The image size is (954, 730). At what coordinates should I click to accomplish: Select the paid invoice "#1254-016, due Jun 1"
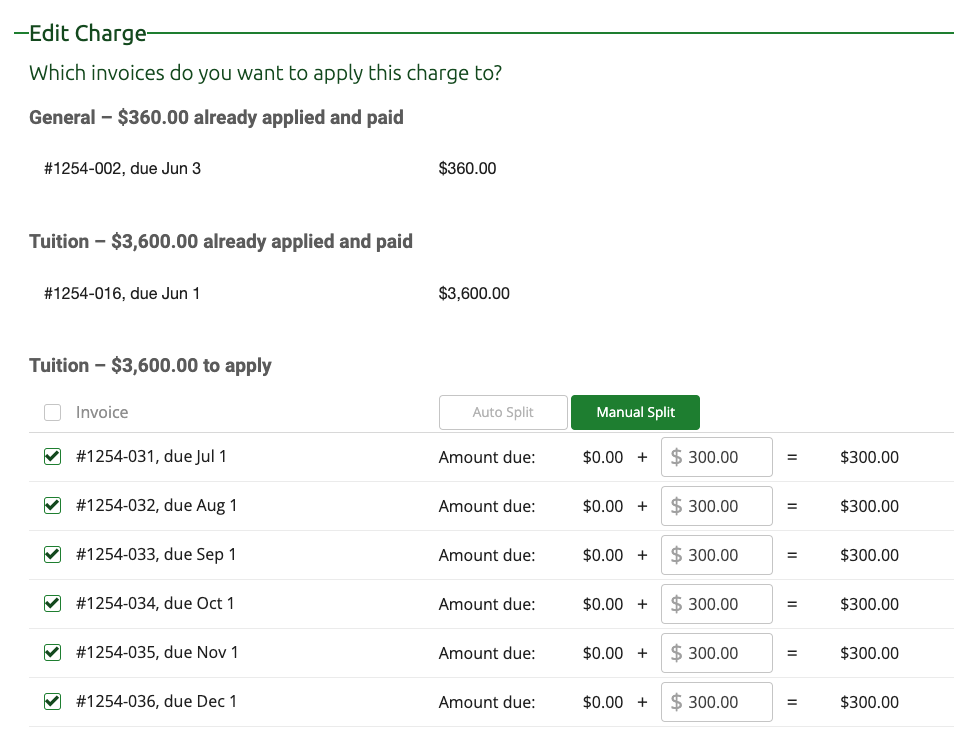click(122, 293)
